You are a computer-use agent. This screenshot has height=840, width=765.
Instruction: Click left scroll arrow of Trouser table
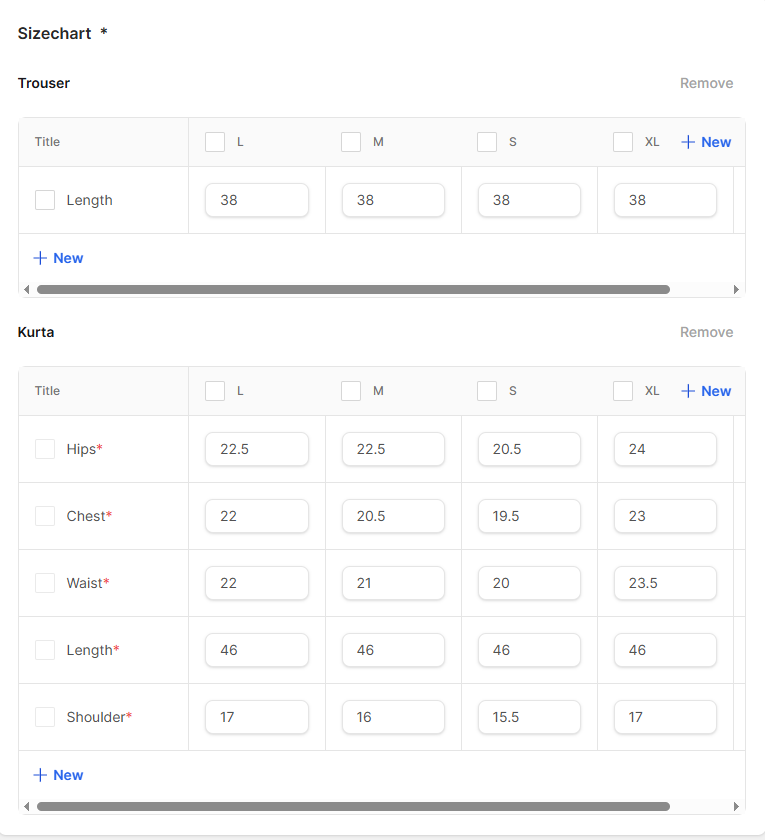tap(26, 290)
